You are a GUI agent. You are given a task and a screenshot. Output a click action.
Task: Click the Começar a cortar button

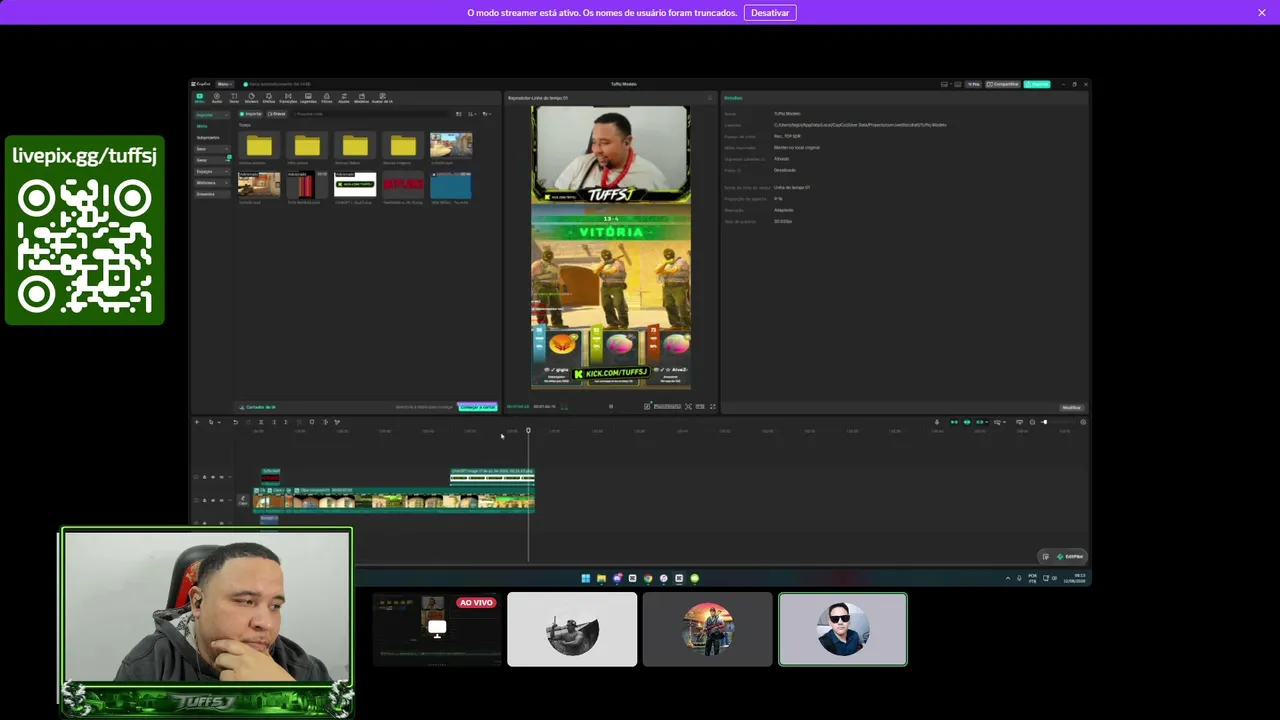pos(477,407)
